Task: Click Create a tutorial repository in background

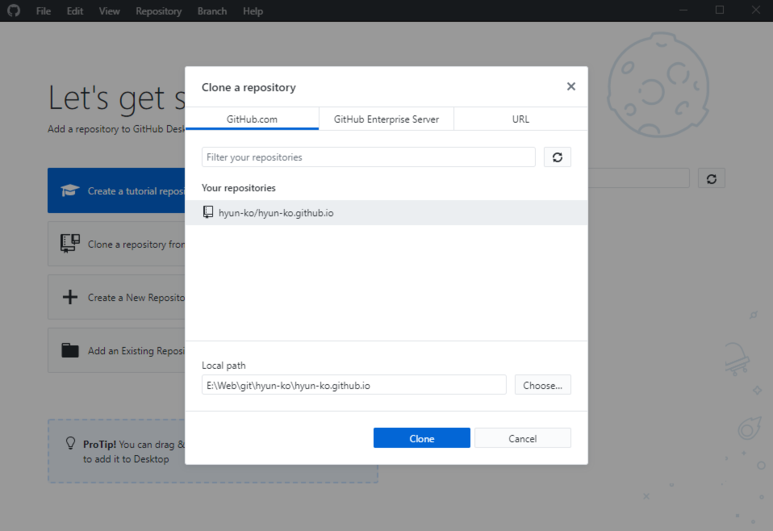Action: 116,190
